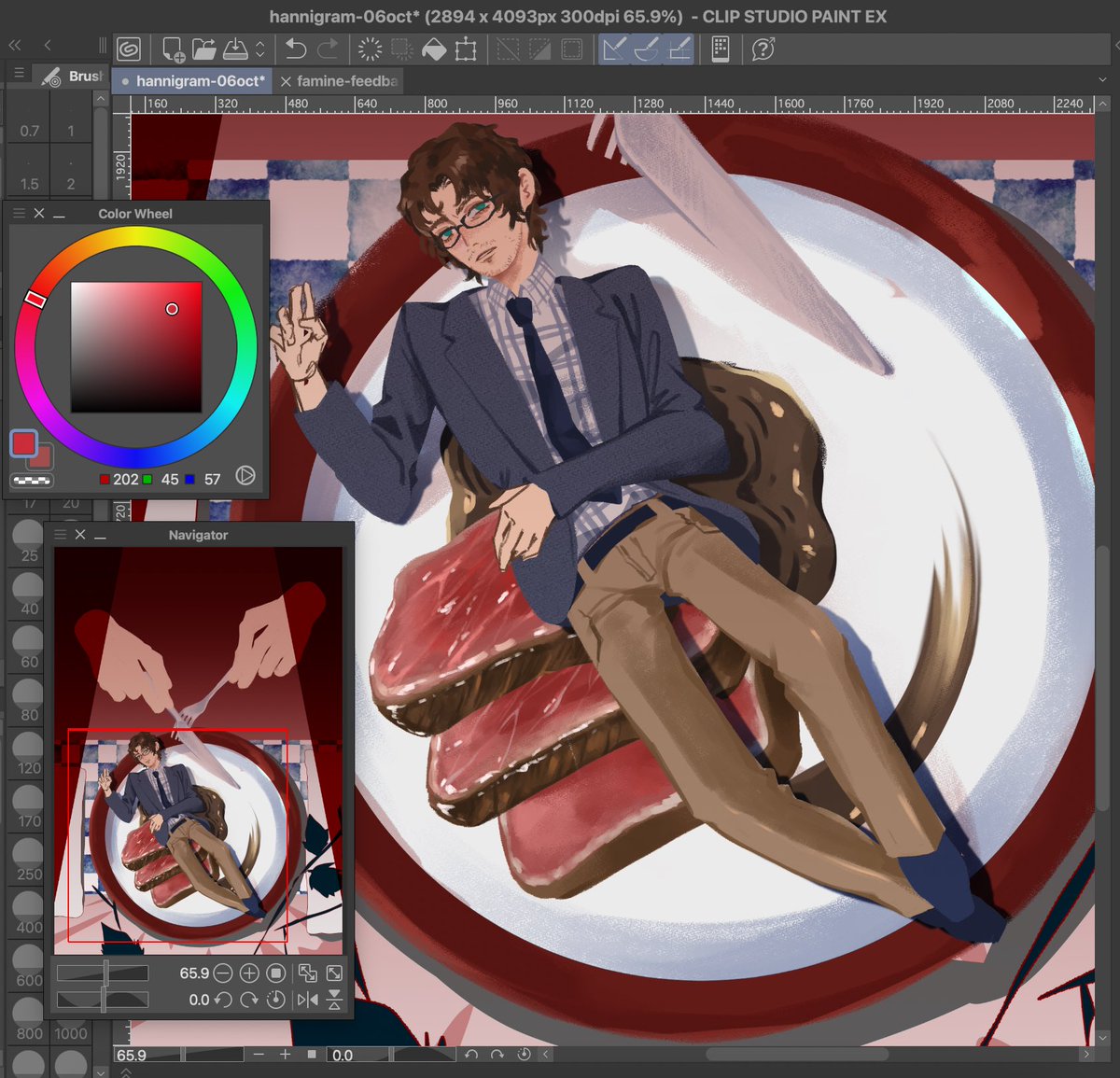The height and width of the screenshot is (1078, 1120).
Task: Open an existing file from folder icon
Action: click(x=203, y=49)
